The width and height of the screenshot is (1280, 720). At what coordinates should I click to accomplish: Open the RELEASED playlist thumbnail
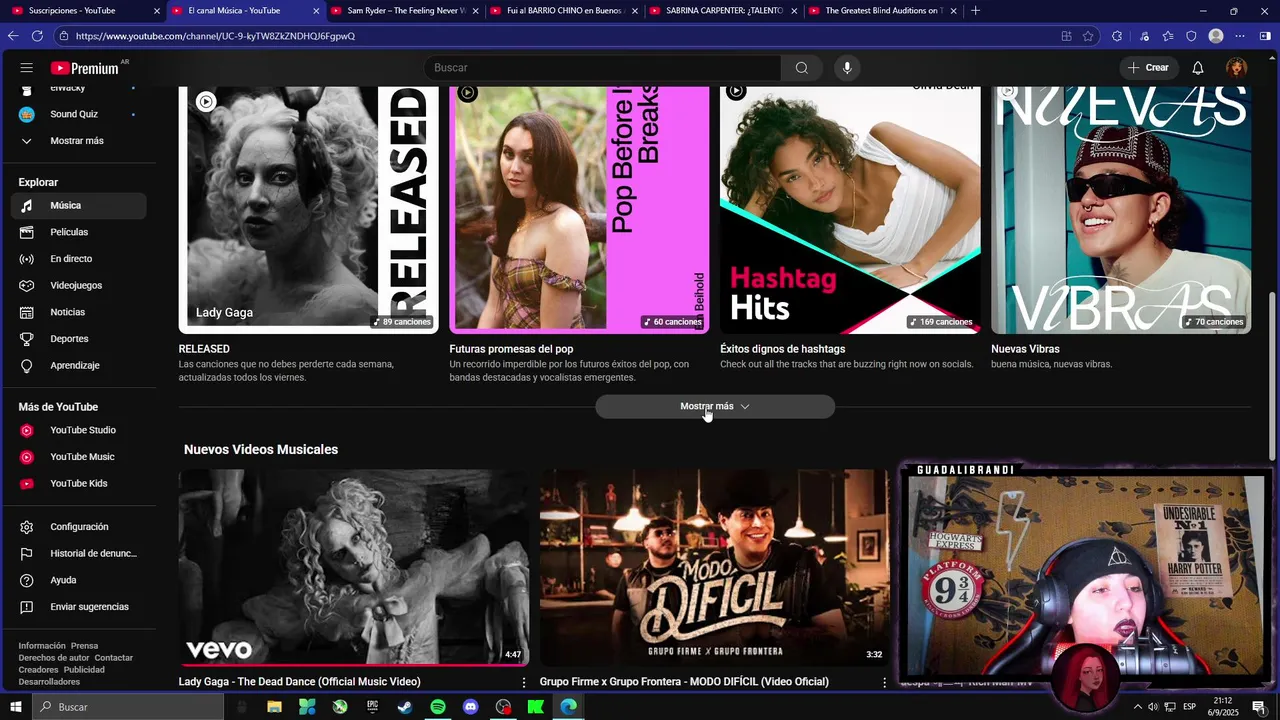308,210
